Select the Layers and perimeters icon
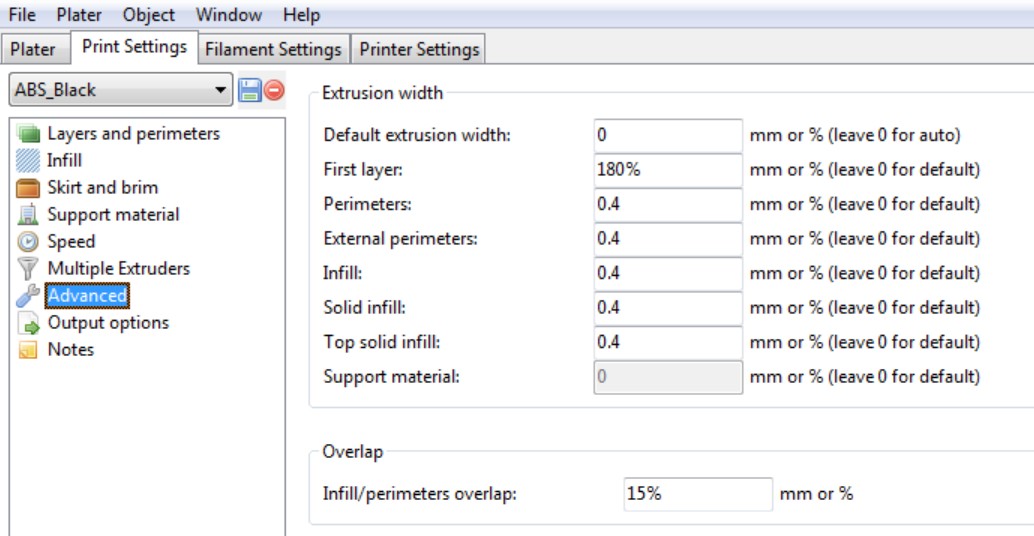1034x536 pixels. pos(29,134)
